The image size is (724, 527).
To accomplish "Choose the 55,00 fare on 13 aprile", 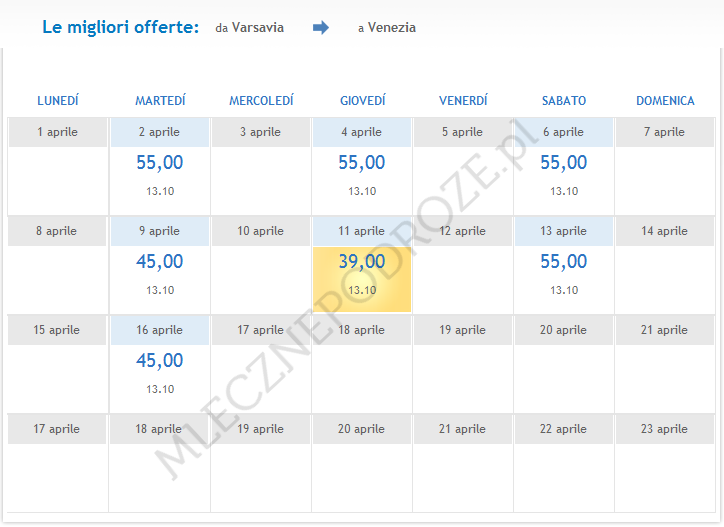I will [563, 262].
